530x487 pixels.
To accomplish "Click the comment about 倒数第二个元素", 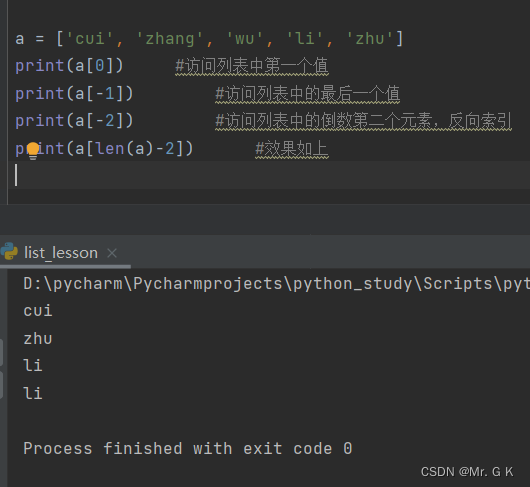I will click(x=363, y=121).
